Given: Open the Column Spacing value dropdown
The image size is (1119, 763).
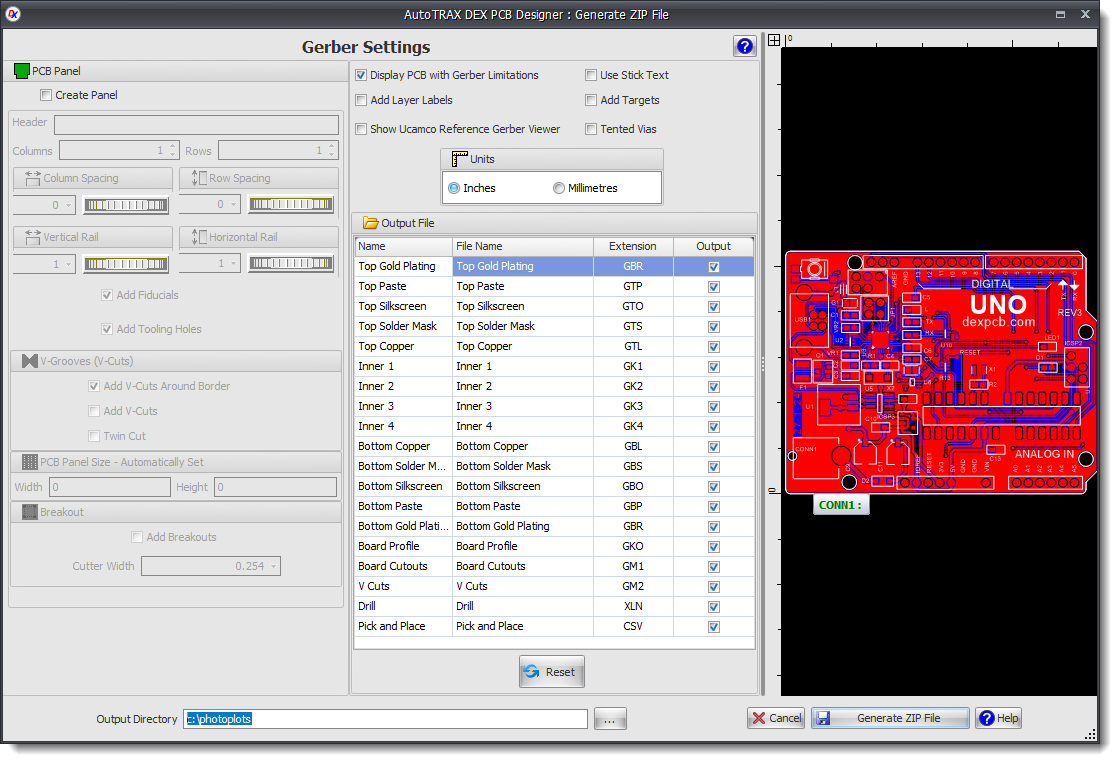Looking at the screenshot, I should [68, 205].
